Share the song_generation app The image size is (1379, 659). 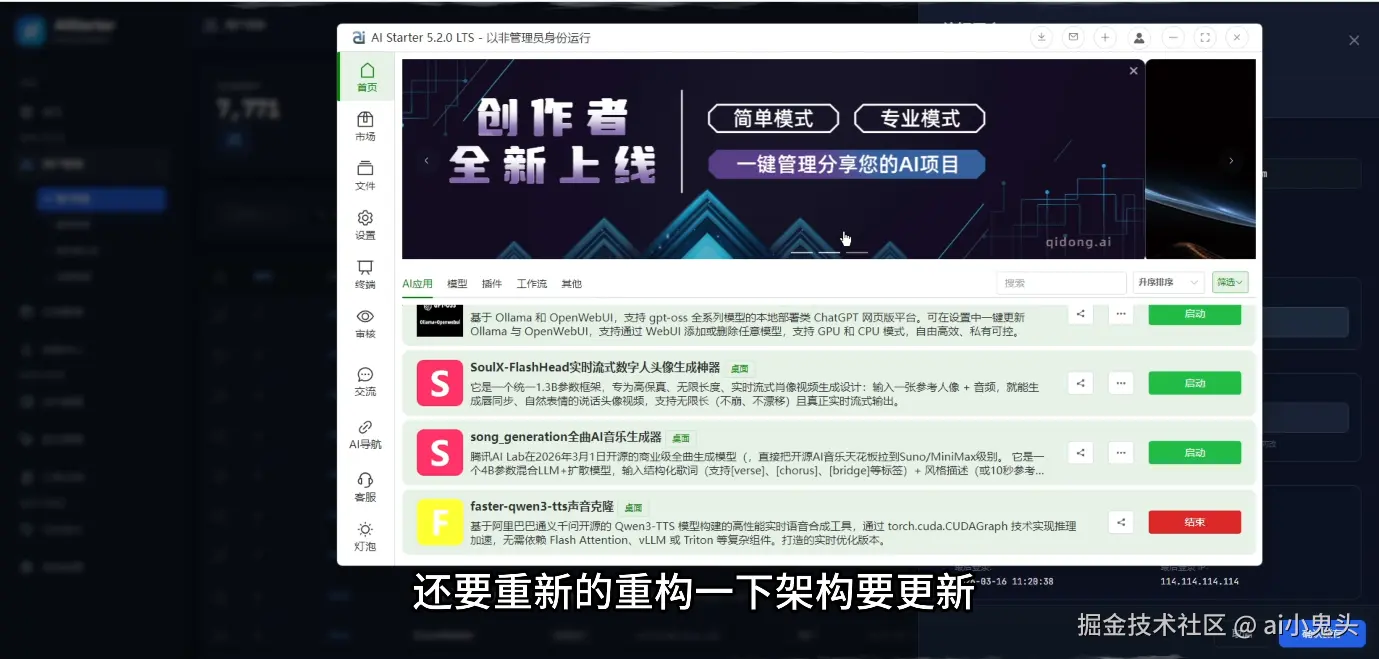pos(1080,452)
